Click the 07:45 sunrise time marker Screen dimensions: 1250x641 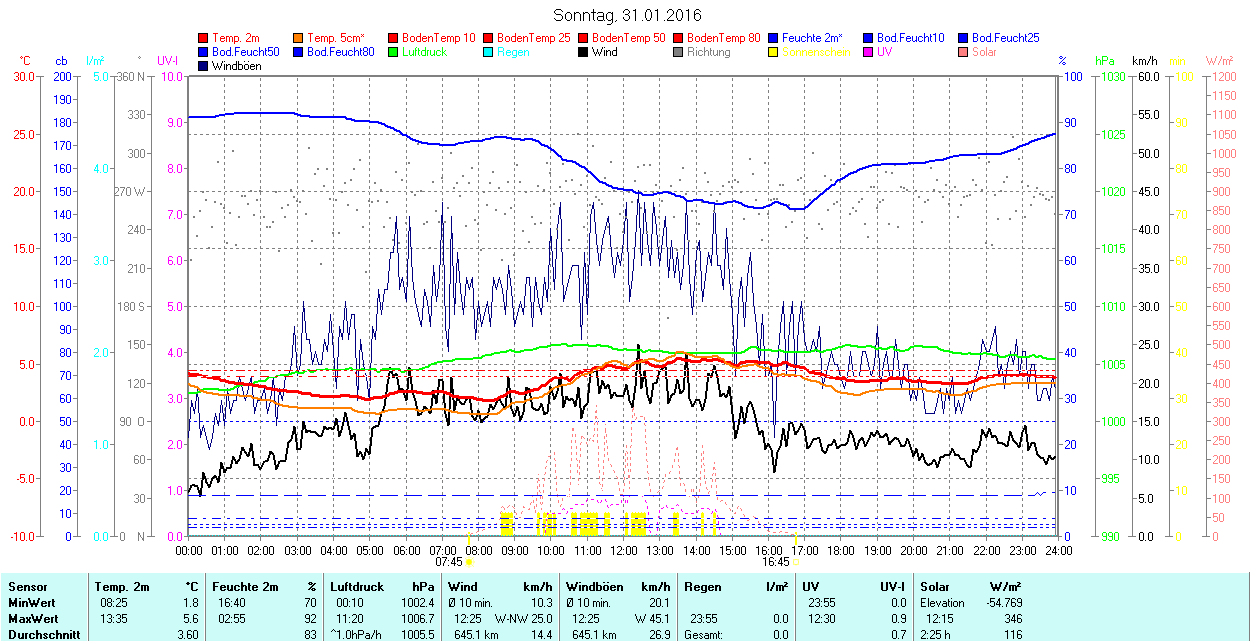pyautogui.click(x=449, y=561)
